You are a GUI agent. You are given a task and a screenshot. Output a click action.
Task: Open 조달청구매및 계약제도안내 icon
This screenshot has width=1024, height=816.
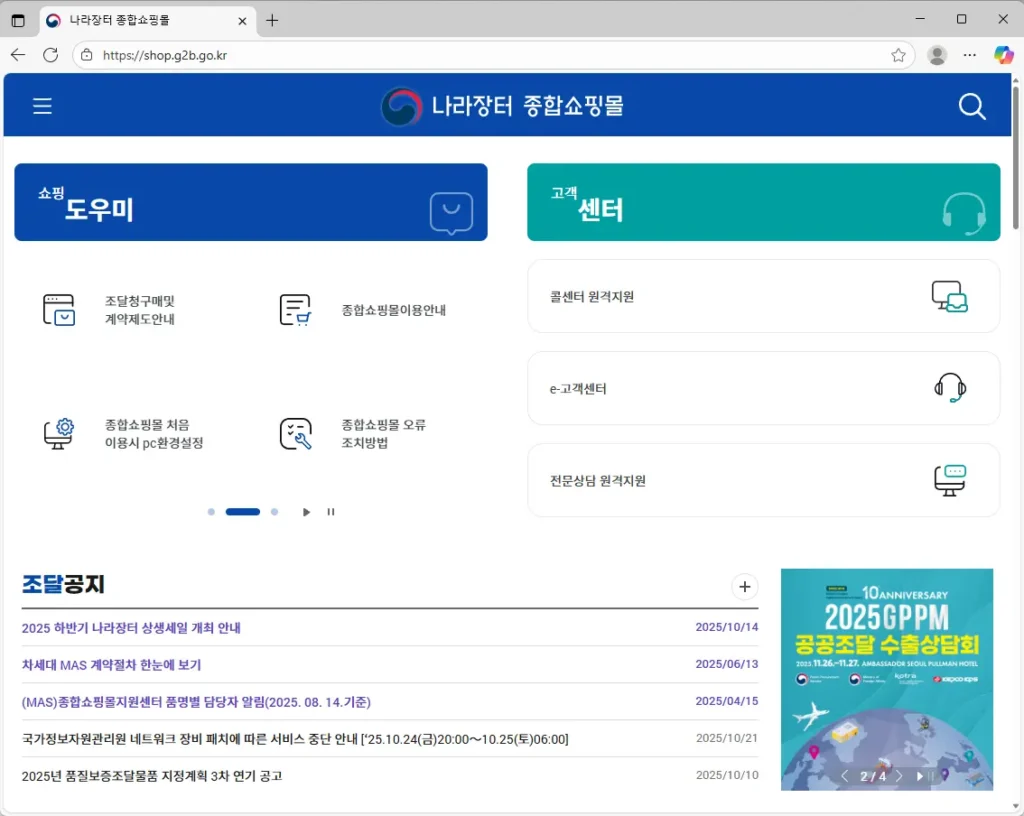(x=59, y=310)
